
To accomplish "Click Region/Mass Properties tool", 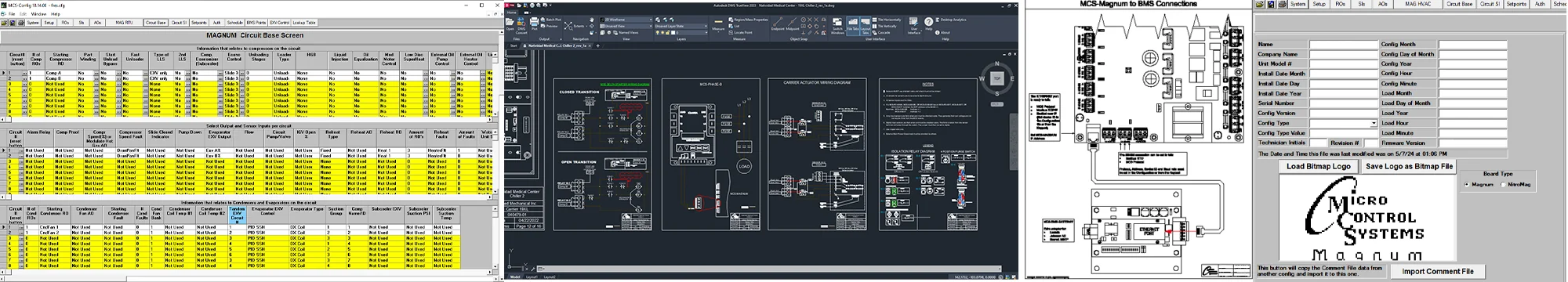I will (x=749, y=20).
